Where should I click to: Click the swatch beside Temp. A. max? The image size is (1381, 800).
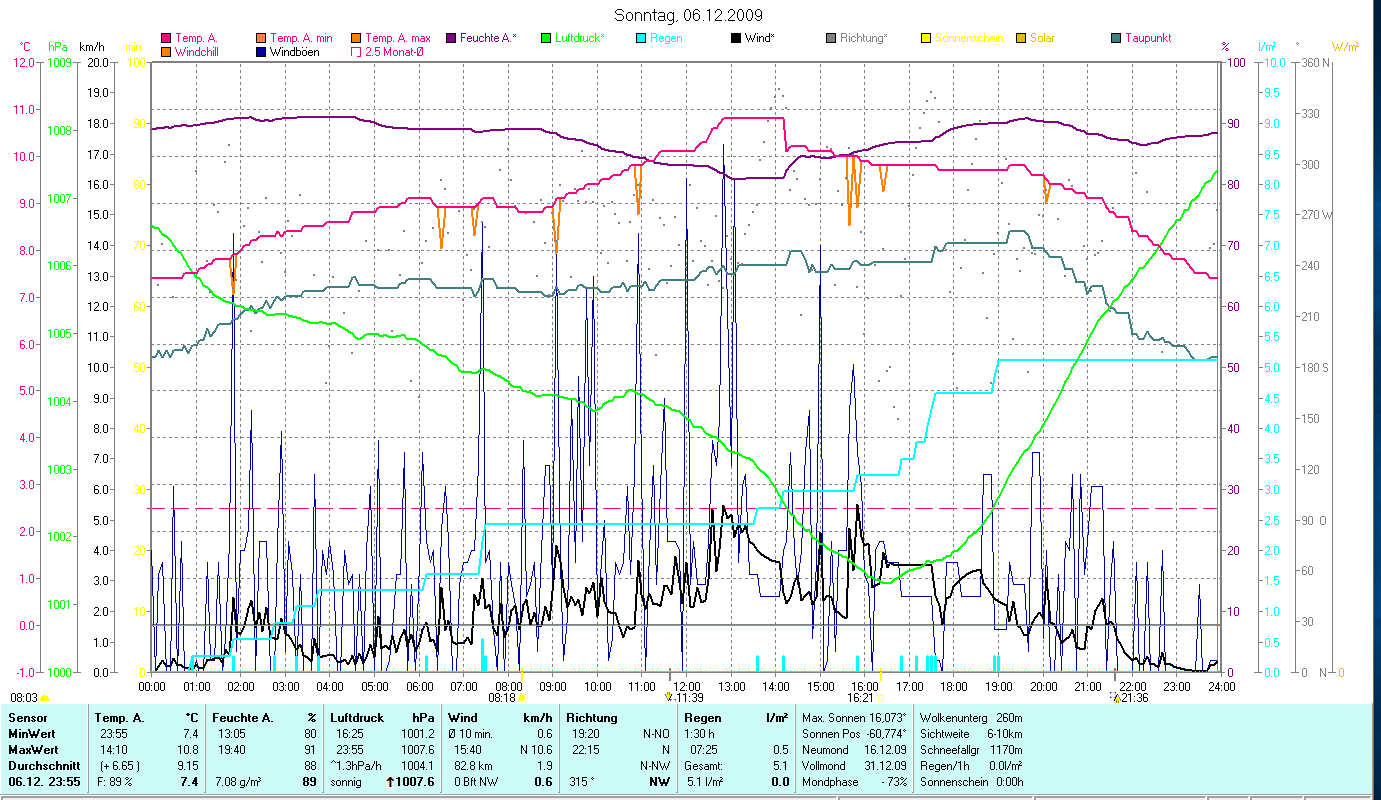[356, 38]
